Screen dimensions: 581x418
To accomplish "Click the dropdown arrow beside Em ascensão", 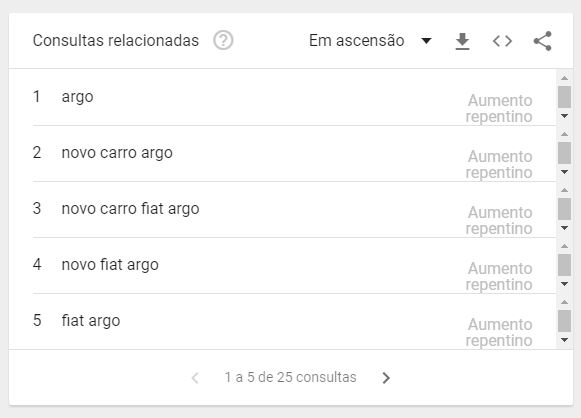I will (x=426, y=40).
